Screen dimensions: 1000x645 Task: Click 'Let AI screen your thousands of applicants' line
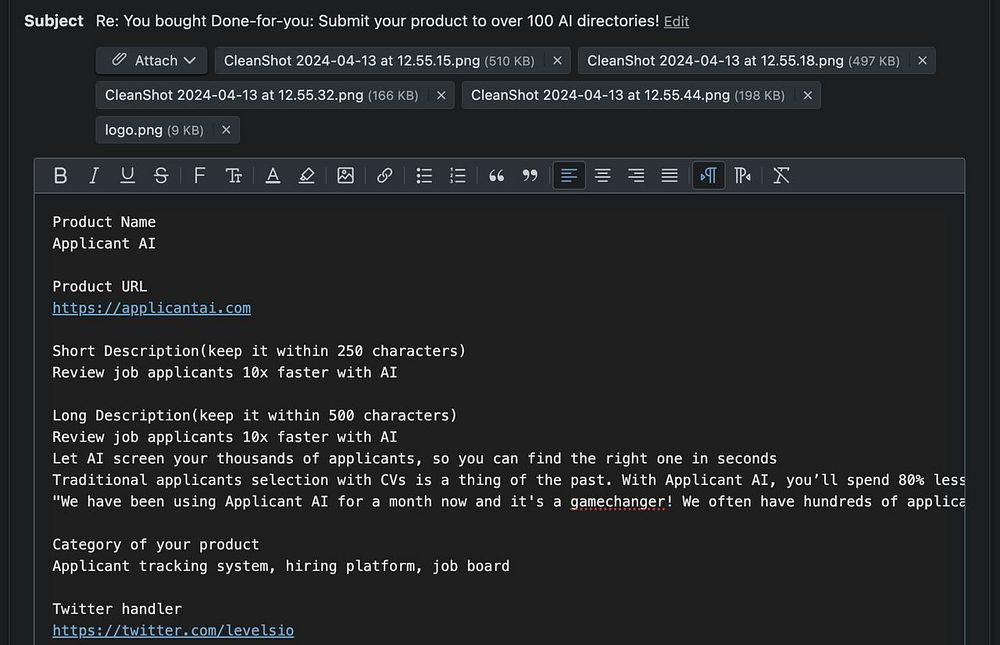click(415, 459)
